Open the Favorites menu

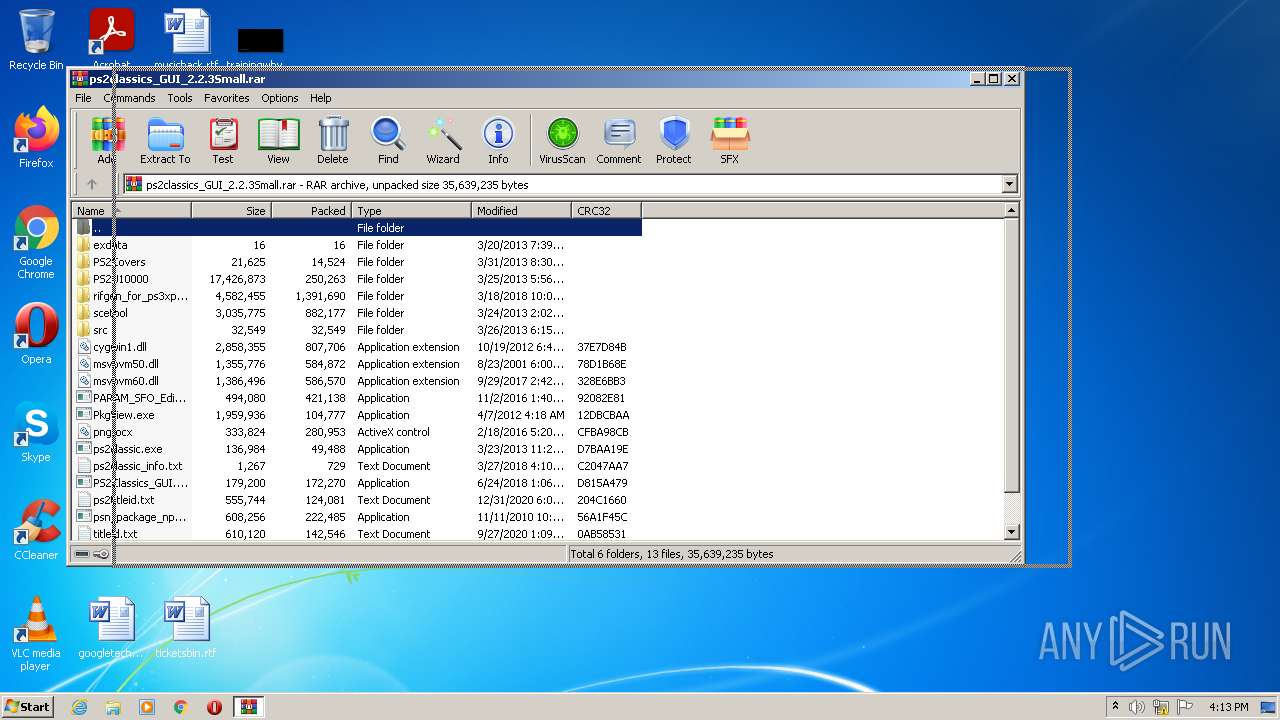pyautogui.click(x=227, y=98)
